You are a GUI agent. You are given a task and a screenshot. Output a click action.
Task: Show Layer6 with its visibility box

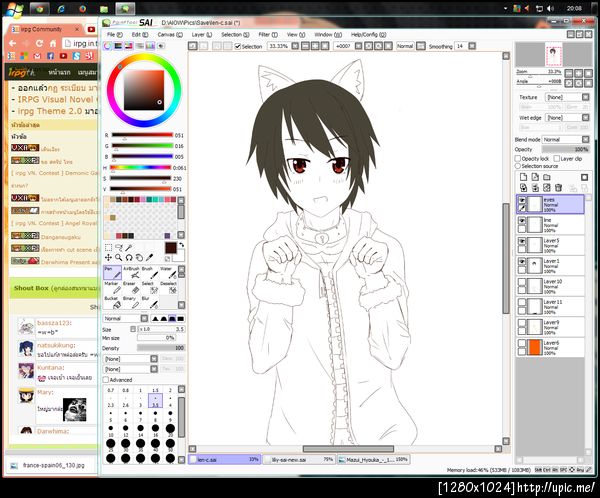pyautogui.click(x=522, y=343)
